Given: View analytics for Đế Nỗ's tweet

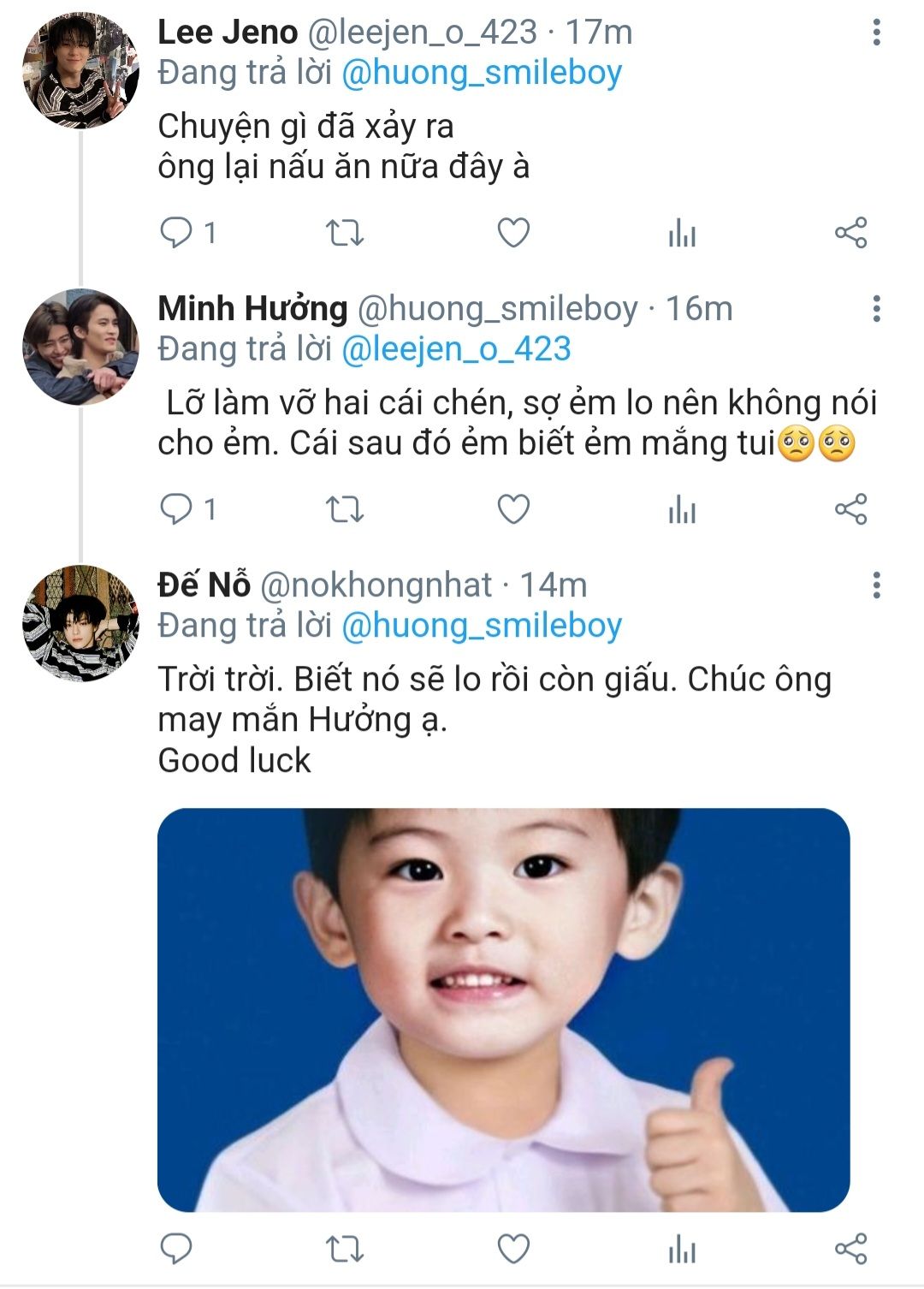Looking at the screenshot, I should point(682,1249).
